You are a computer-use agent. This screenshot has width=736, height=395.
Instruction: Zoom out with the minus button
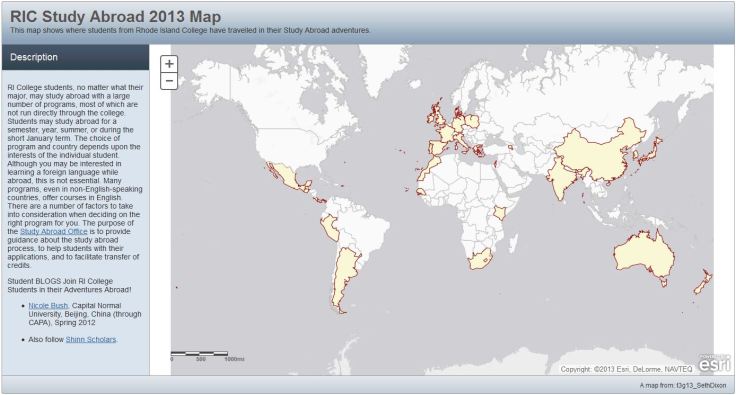tap(169, 81)
